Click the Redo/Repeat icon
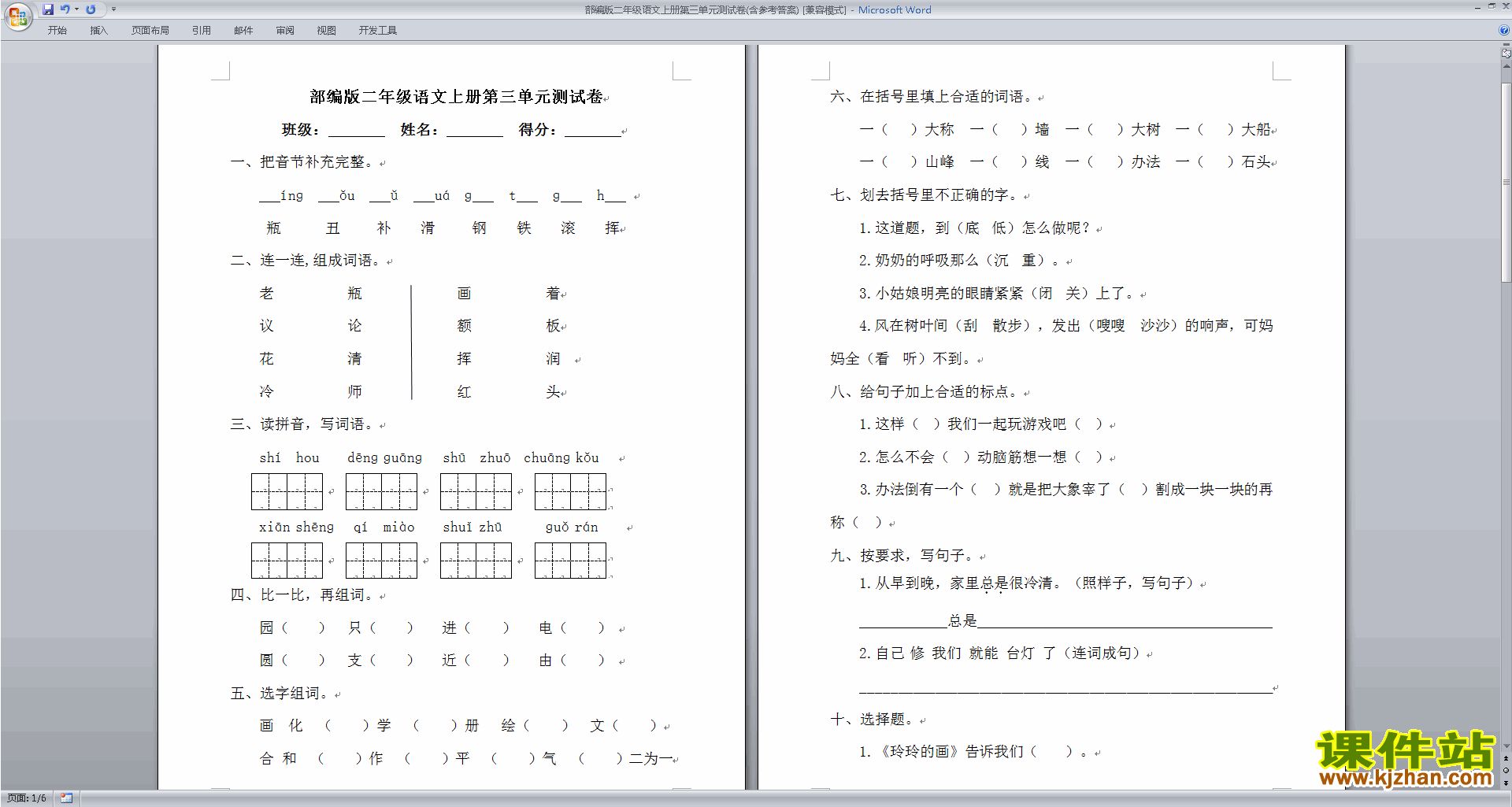The image size is (1512, 807). [x=91, y=9]
